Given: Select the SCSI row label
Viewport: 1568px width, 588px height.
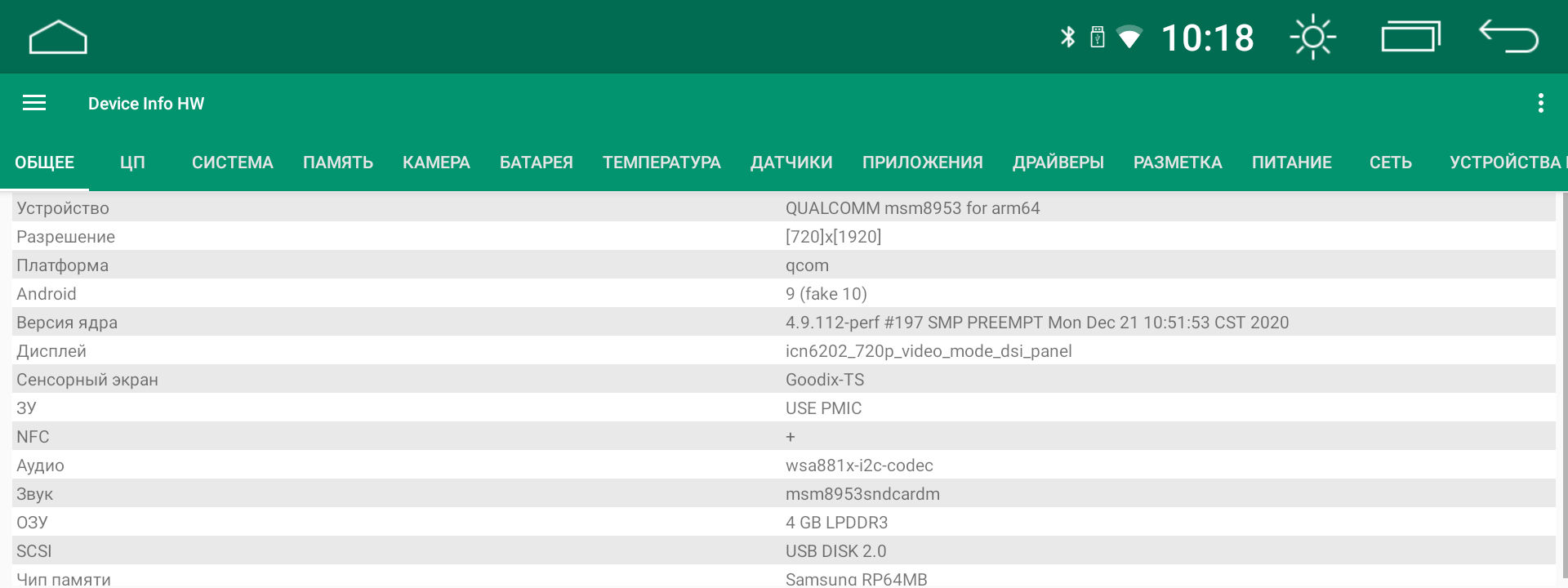Looking at the screenshot, I should 33,551.
